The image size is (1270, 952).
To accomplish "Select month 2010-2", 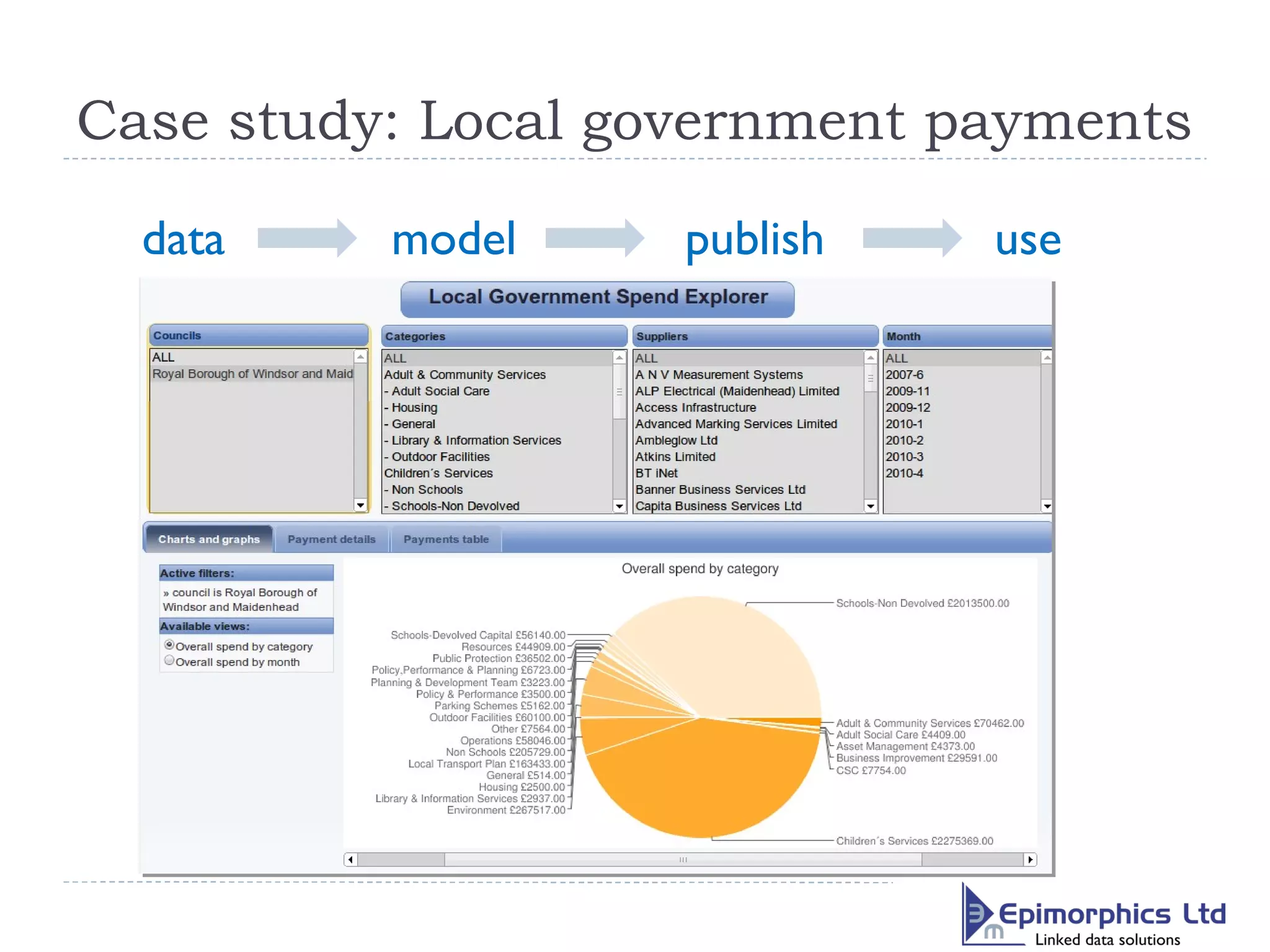I will (962, 440).
